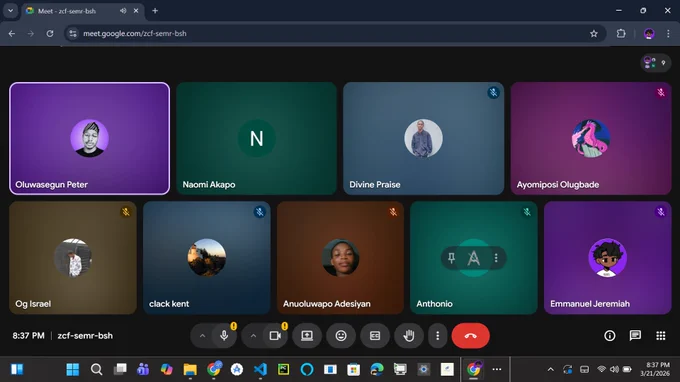Image resolution: width=680 pixels, height=382 pixels.
Task: Click muted mic icon on Og Israel tile
Action: pyautogui.click(x=126, y=212)
